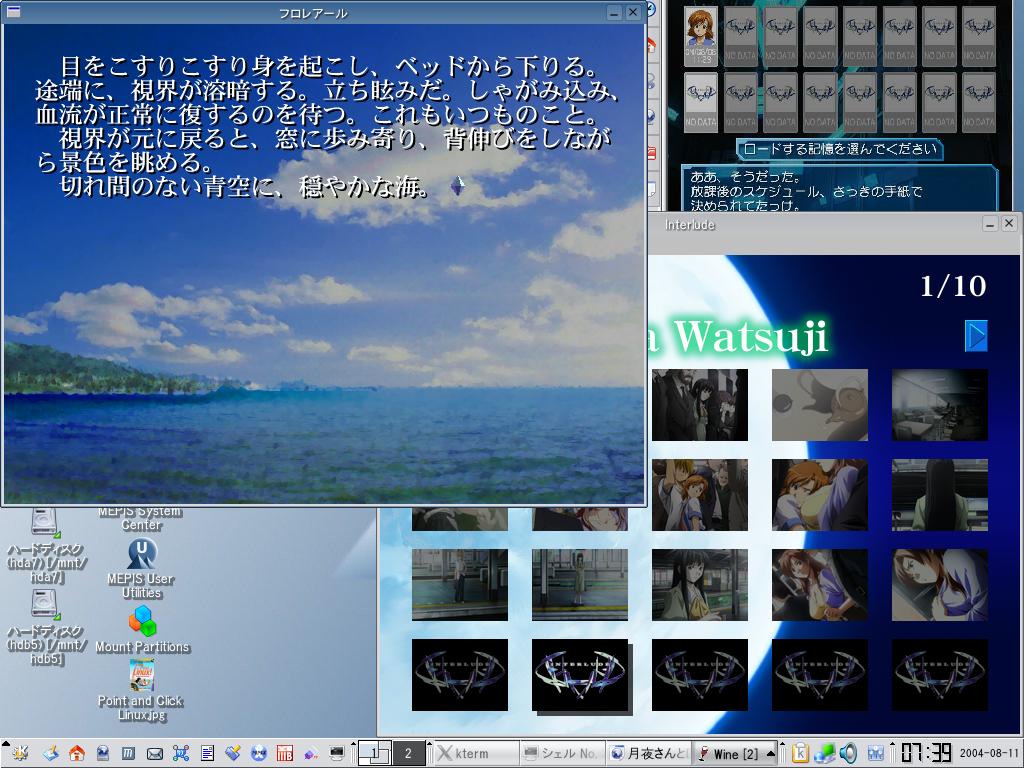Click the red MB panel launcher icon

tap(285, 753)
